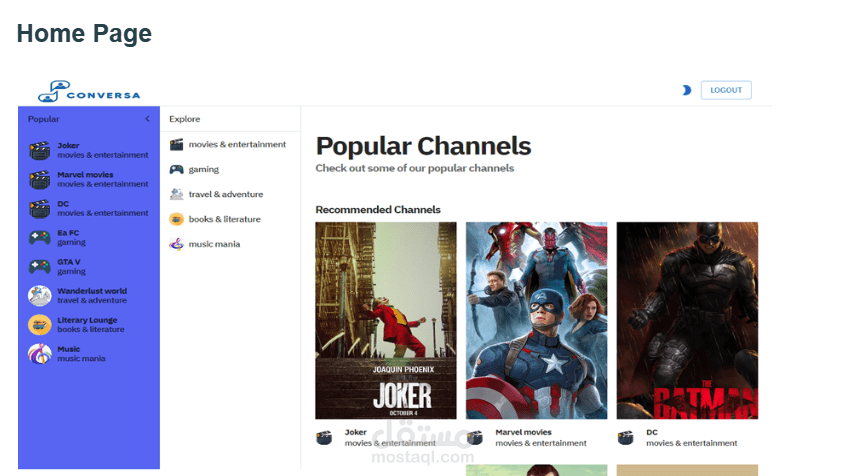Open The Batman poster thumbnail
The image size is (846, 476).
[x=687, y=321]
